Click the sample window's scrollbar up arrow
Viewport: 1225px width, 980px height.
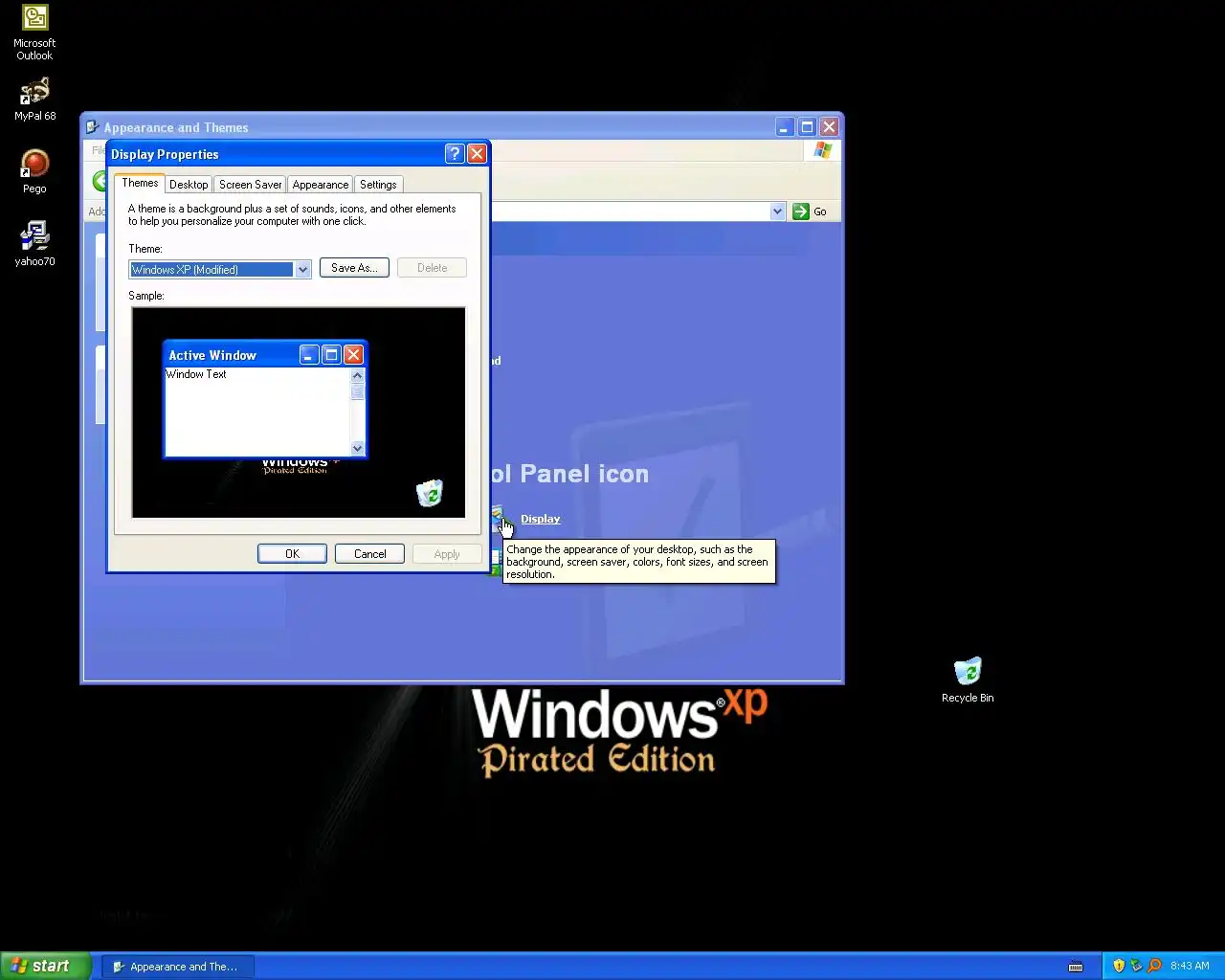[x=358, y=375]
